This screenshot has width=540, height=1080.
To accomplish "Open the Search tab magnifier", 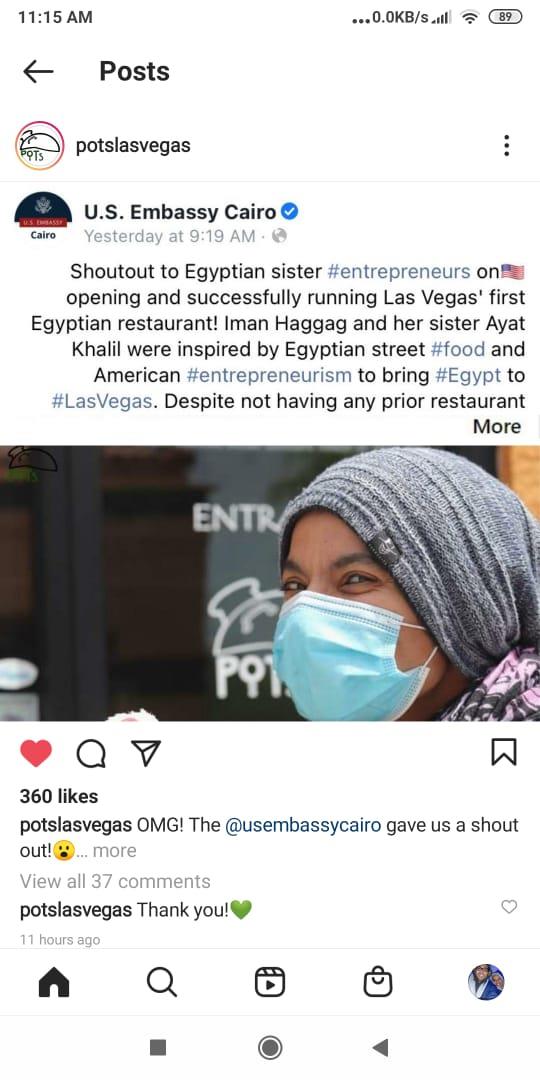I will pyautogui.click(x=162, y=982).
